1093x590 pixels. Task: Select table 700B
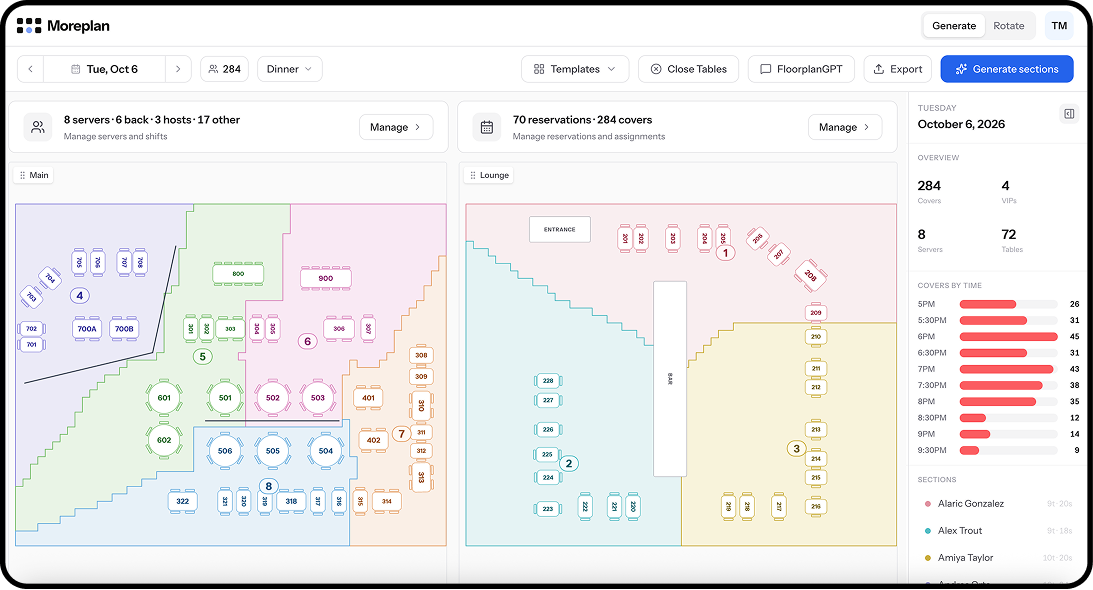click(124, 328)
